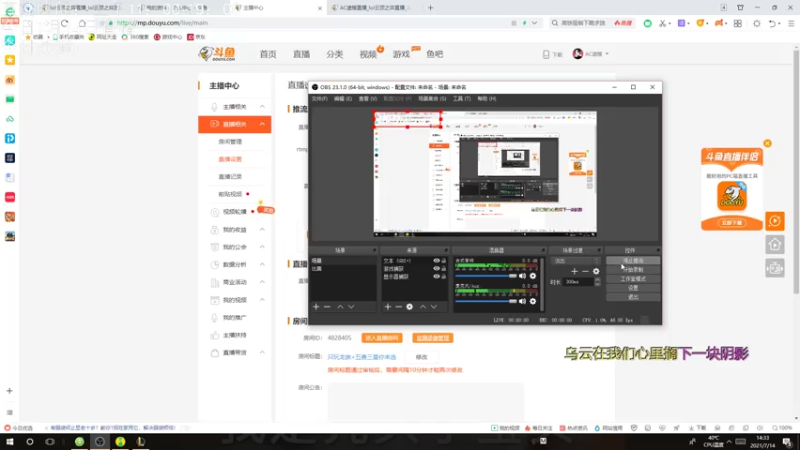Open microphone/Aux settings gear in mixer
The width and height of the screenshot is (800, 450).
pyautogui.click(x=533, y=302)
